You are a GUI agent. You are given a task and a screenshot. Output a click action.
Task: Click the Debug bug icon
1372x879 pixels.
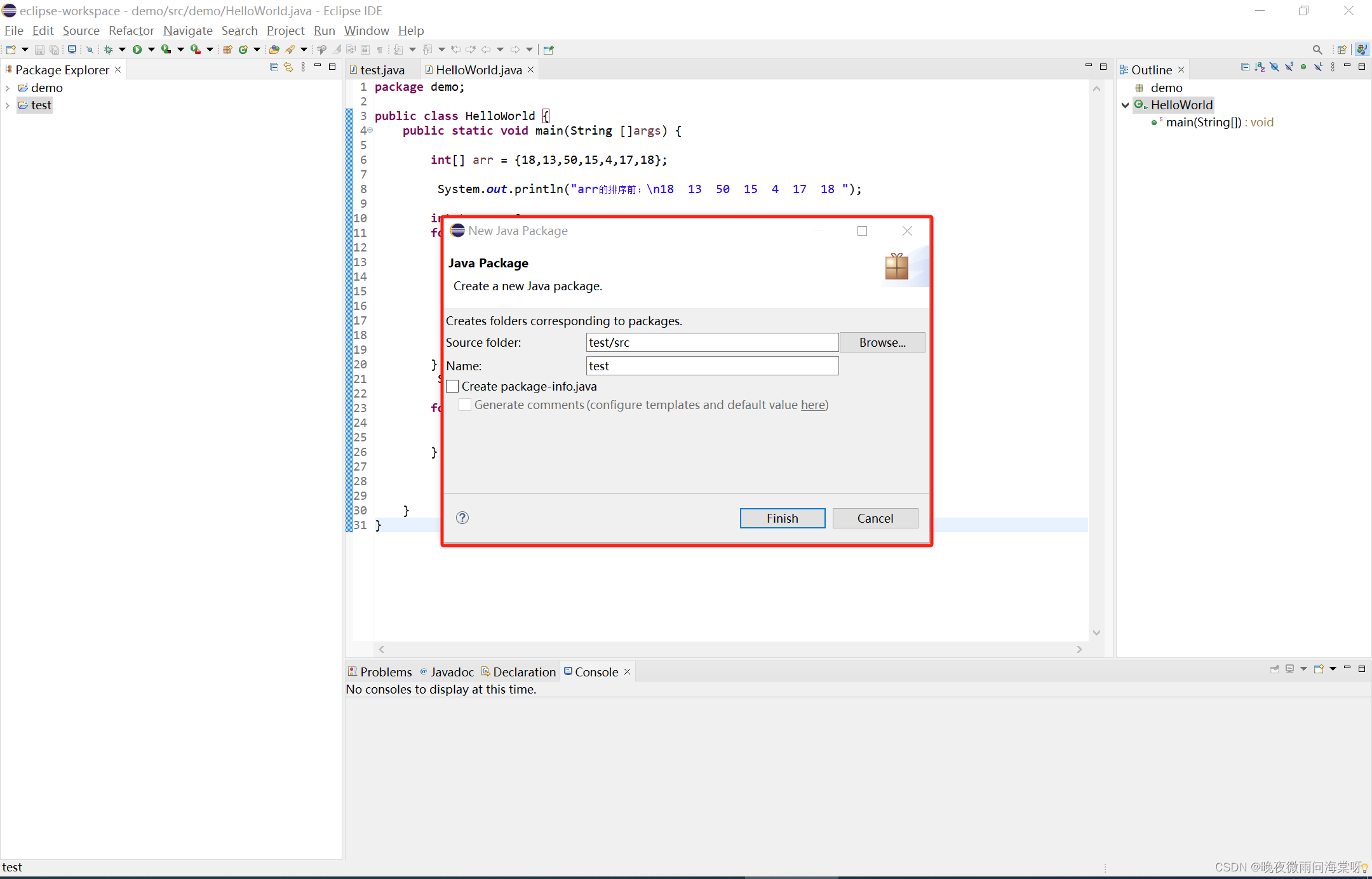(109, 50)
